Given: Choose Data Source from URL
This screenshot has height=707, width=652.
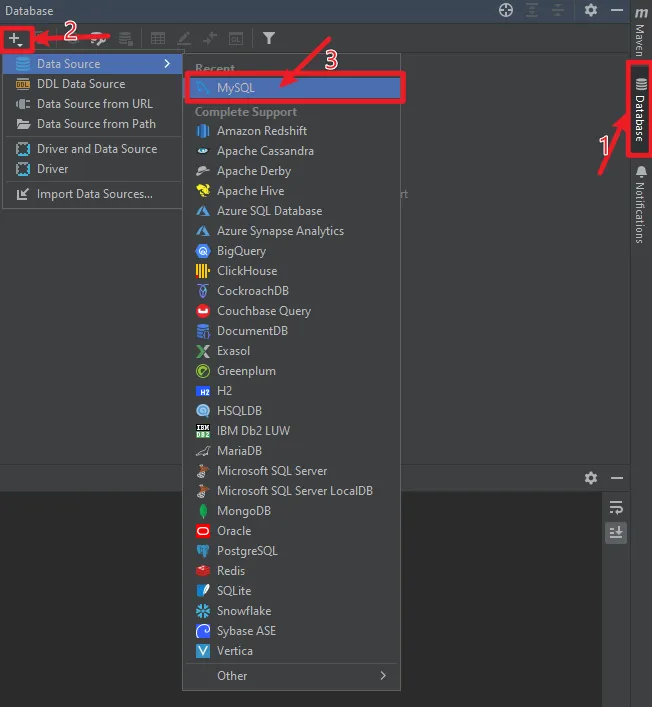Looking at the screenshot, I should click(93, 104).
